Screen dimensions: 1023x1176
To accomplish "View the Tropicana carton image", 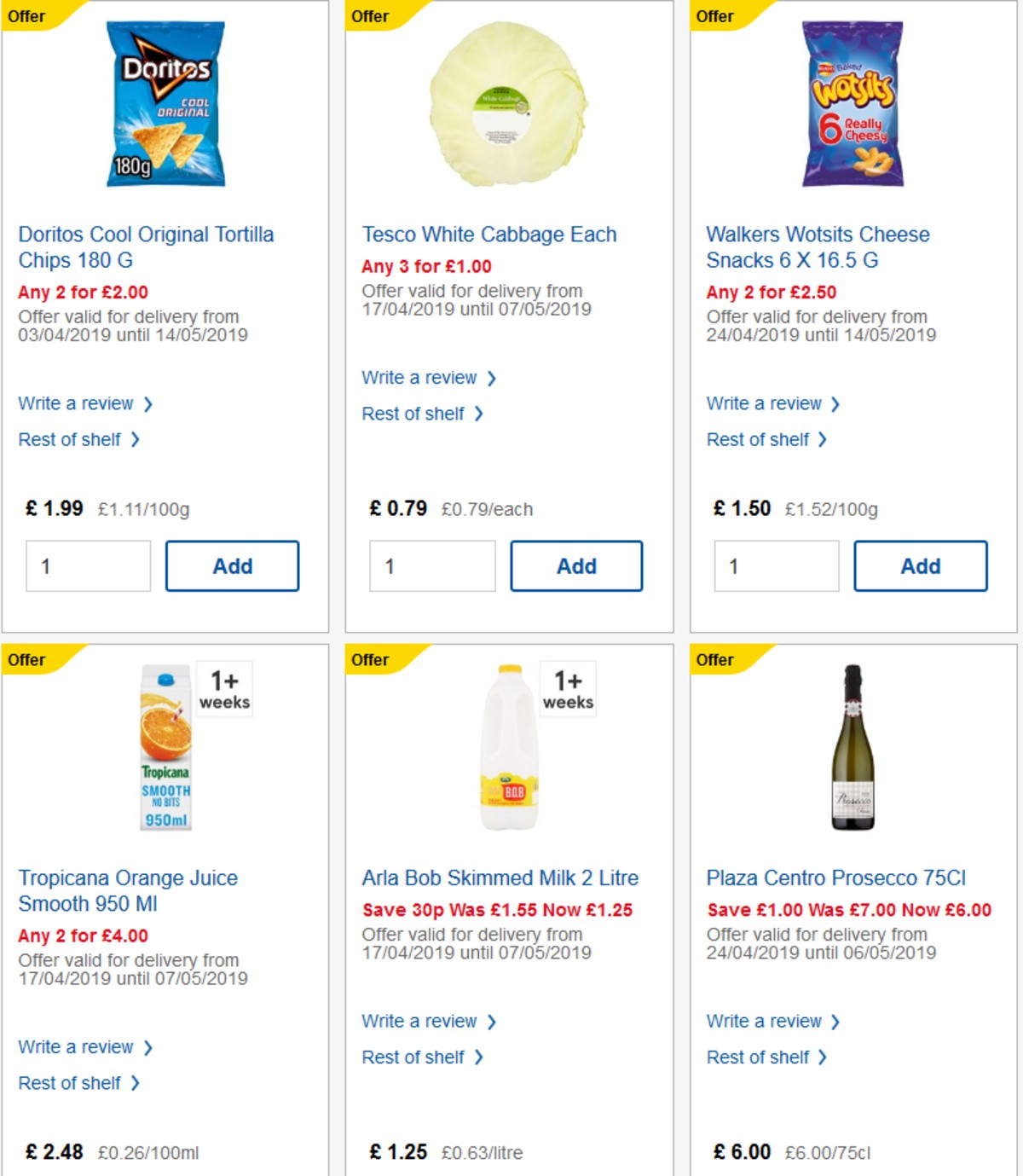I will click(x=166, y=748).
